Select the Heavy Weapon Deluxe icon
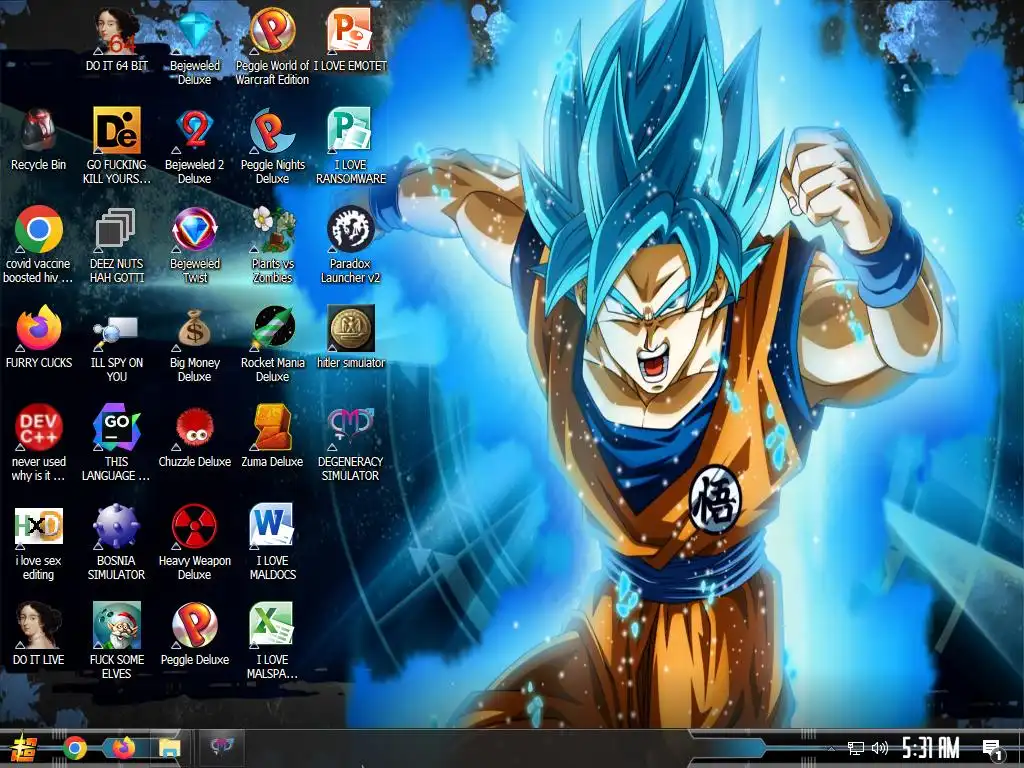The width and height of the screenshot is (1024, 768). pyautogui.click(x=195, y=542)
